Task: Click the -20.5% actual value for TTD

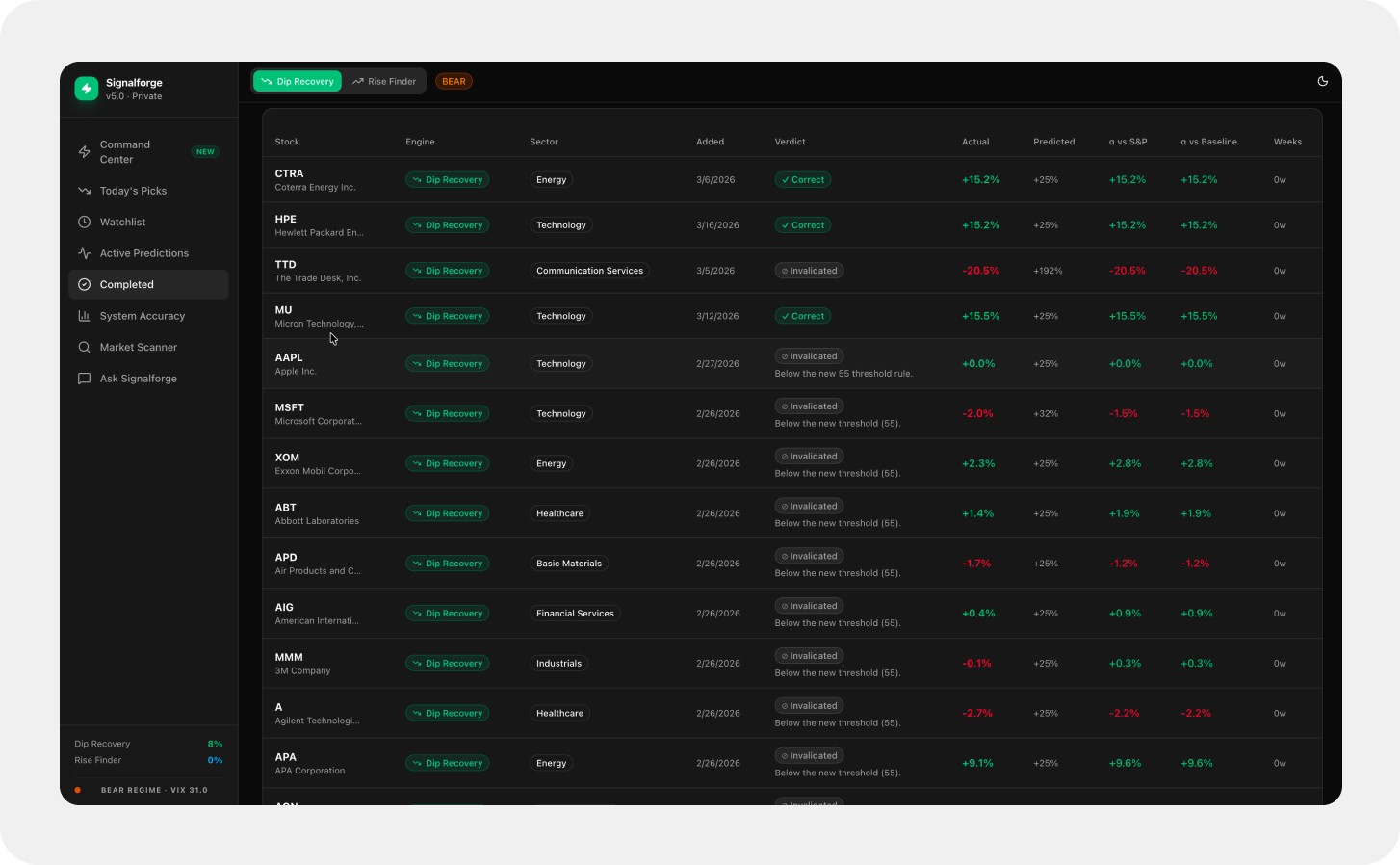Action: point(980,271)
